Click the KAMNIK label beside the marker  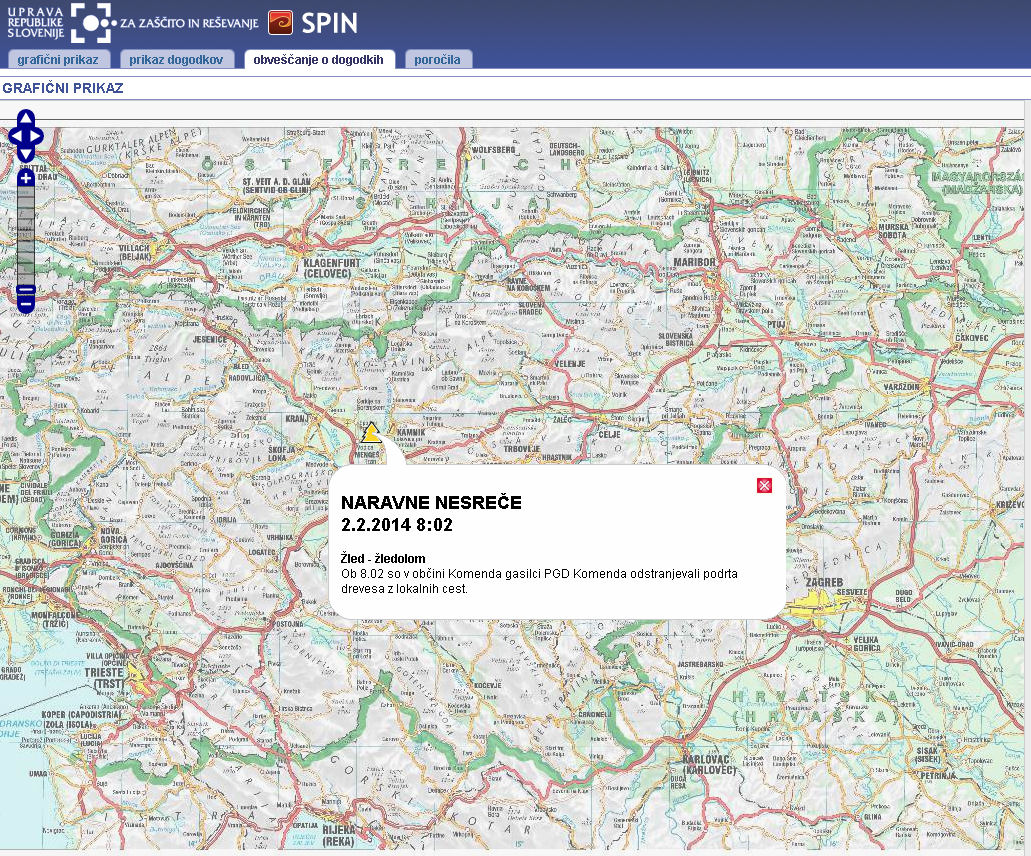pyautogui.click(x=411, y=432)
